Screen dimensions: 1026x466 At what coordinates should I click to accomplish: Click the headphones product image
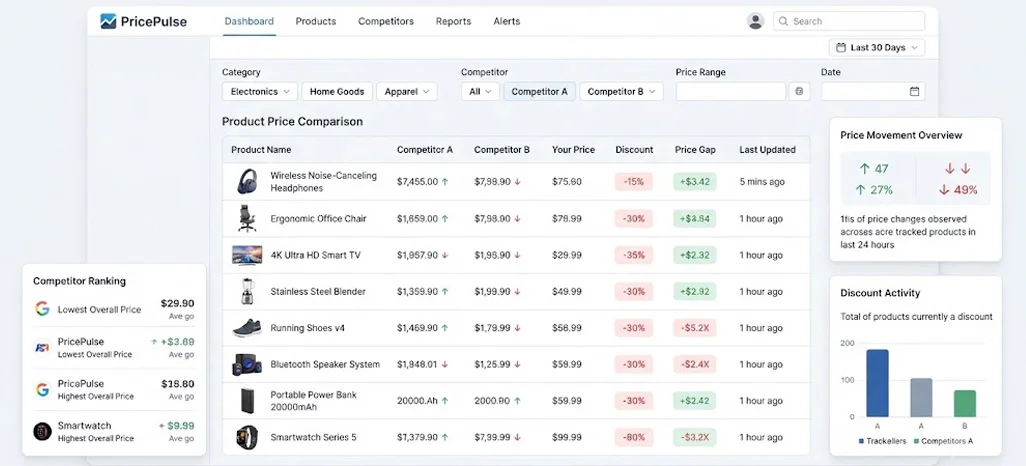(247, 182)
